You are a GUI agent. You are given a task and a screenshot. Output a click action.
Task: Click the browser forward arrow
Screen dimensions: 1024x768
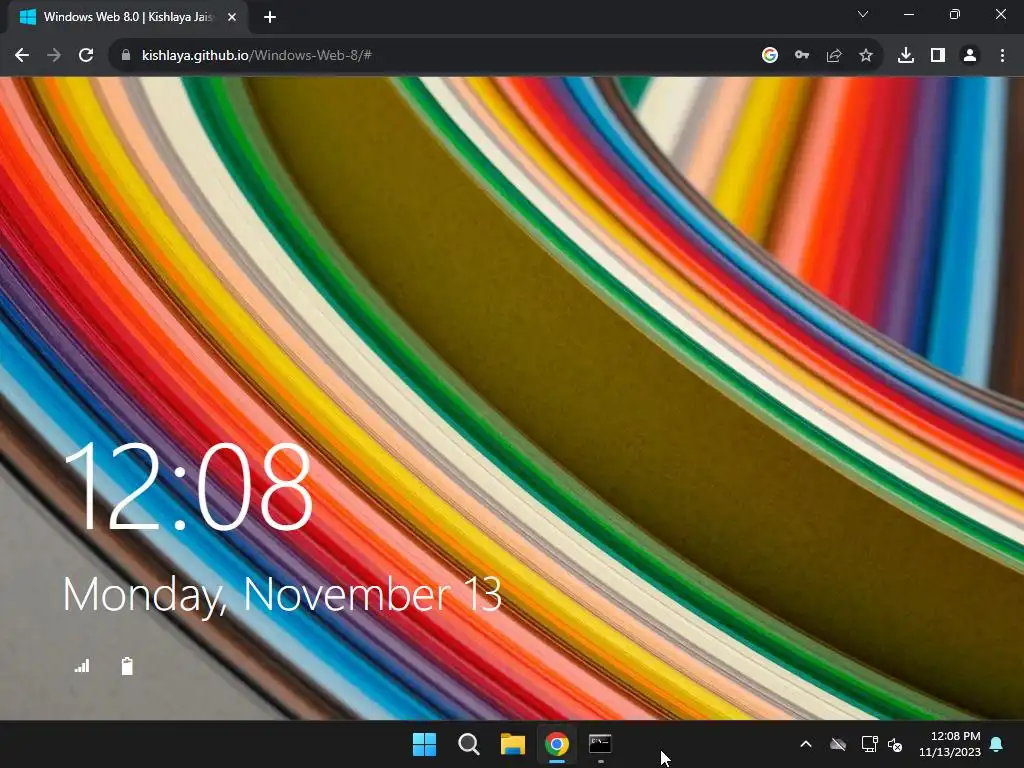click(54, 56)
